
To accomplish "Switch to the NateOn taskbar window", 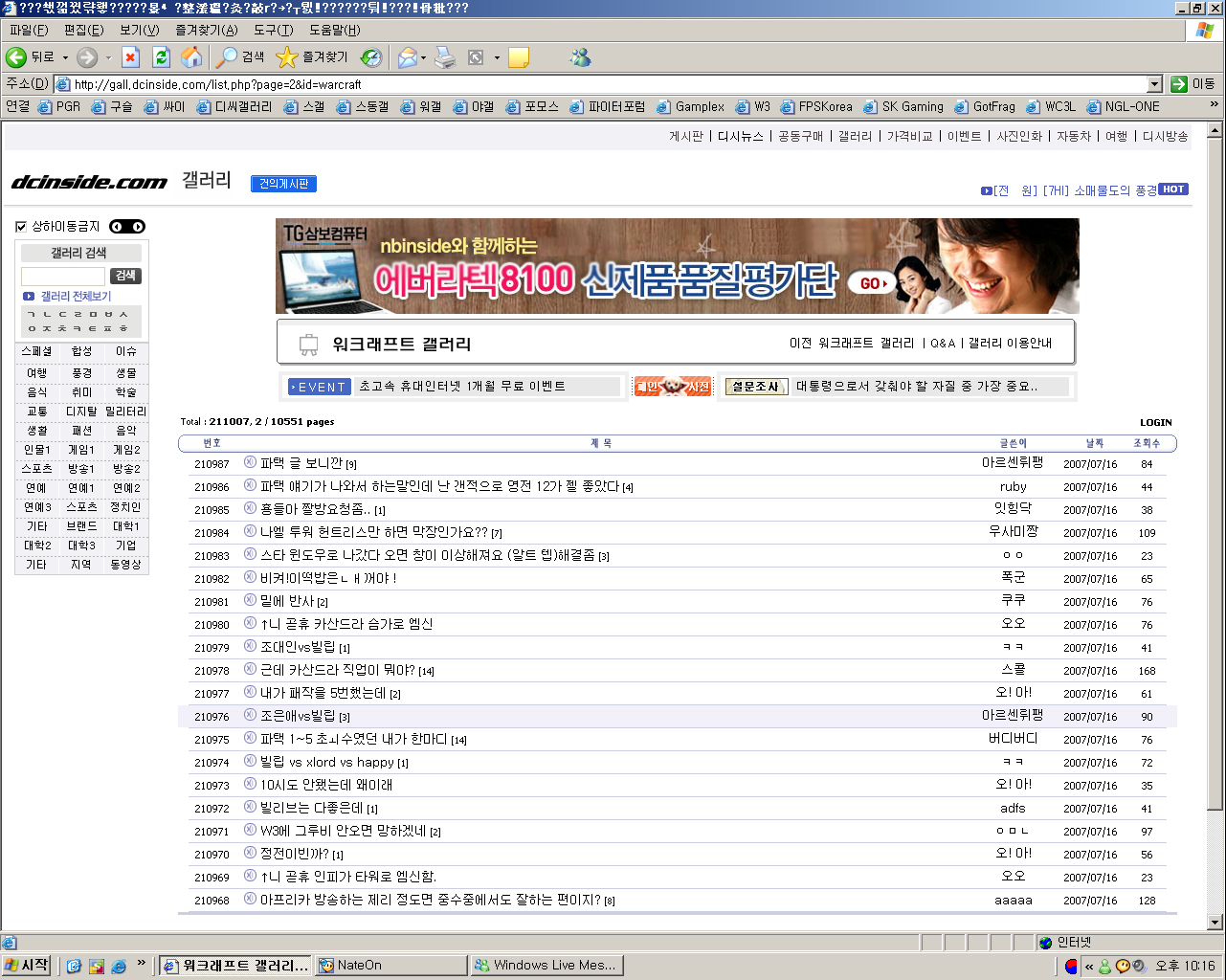I will pos(391,965).
